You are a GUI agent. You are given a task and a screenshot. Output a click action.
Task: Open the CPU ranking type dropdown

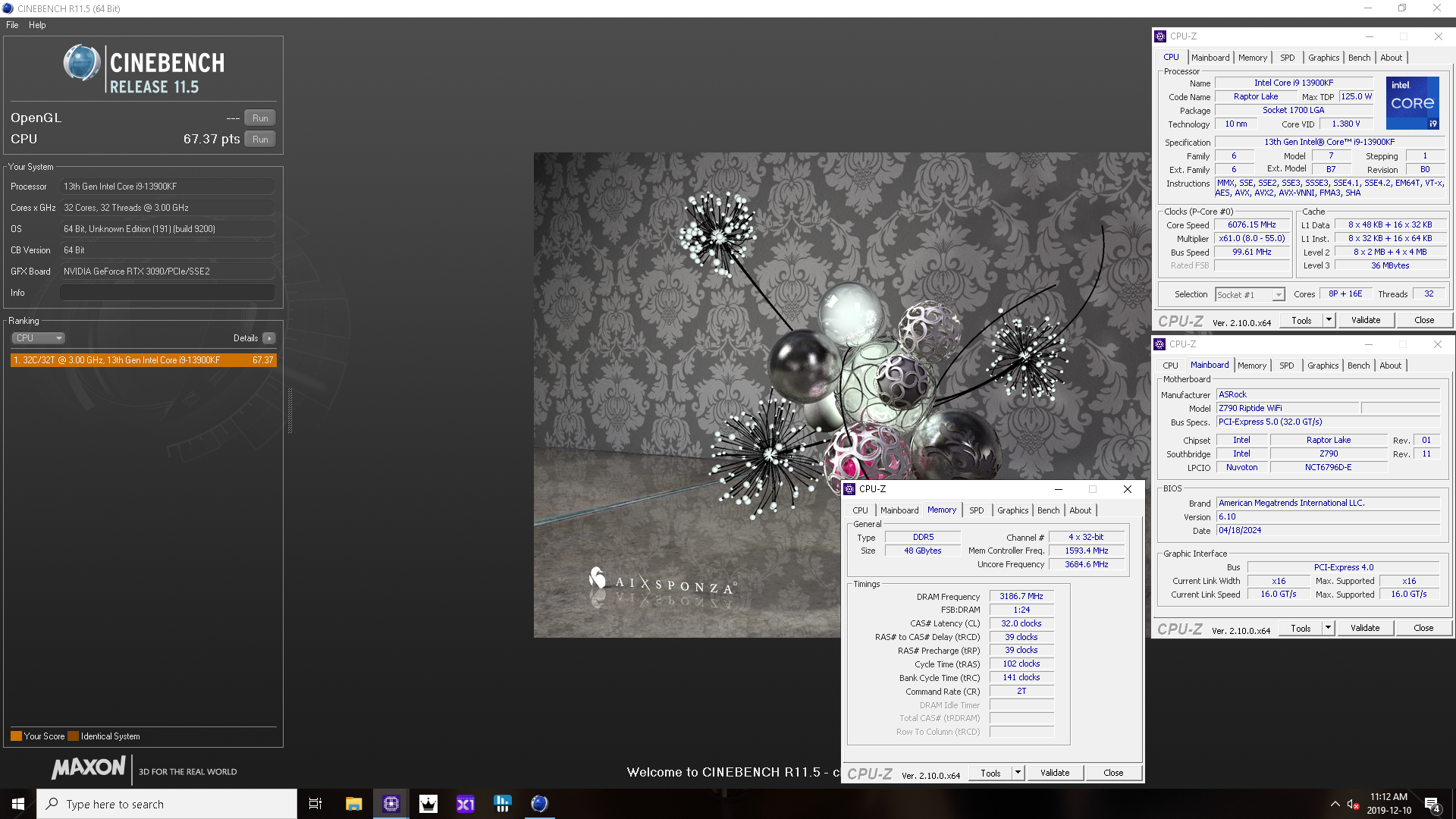[x=38, y=338]
